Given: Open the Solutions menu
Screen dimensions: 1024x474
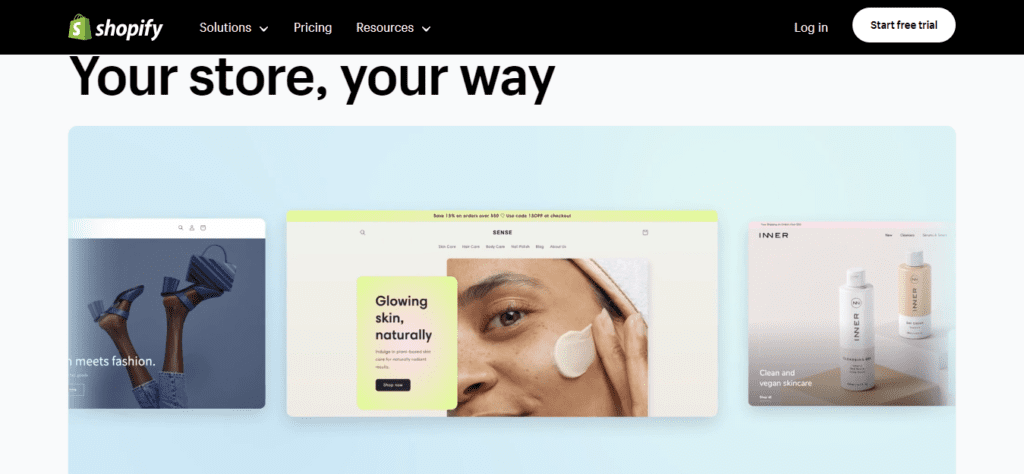Looking at the screenshot, I should click(x=225, y=27).
